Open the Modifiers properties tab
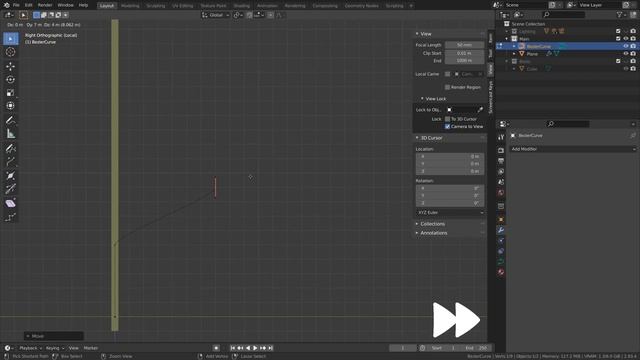640x360 pixels. pos(501,230)
